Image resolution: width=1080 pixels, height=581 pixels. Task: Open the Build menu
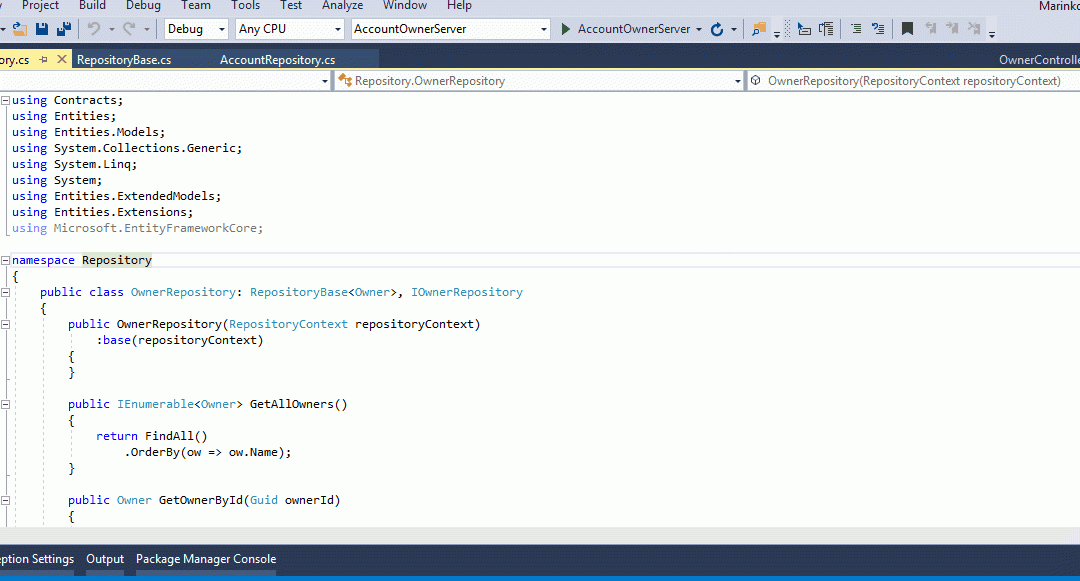tap(92, 6)
